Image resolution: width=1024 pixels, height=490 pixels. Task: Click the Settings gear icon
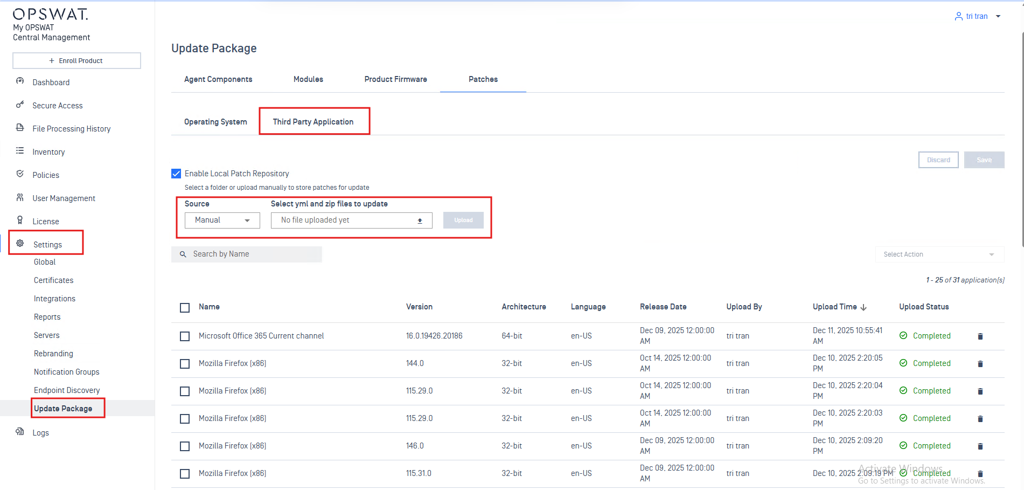(x=20, y=244)
